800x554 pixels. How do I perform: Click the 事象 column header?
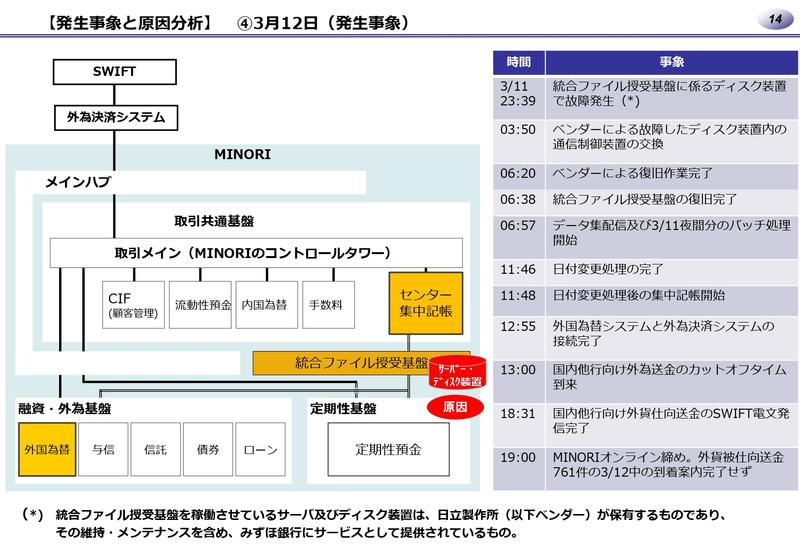(671, 62)
